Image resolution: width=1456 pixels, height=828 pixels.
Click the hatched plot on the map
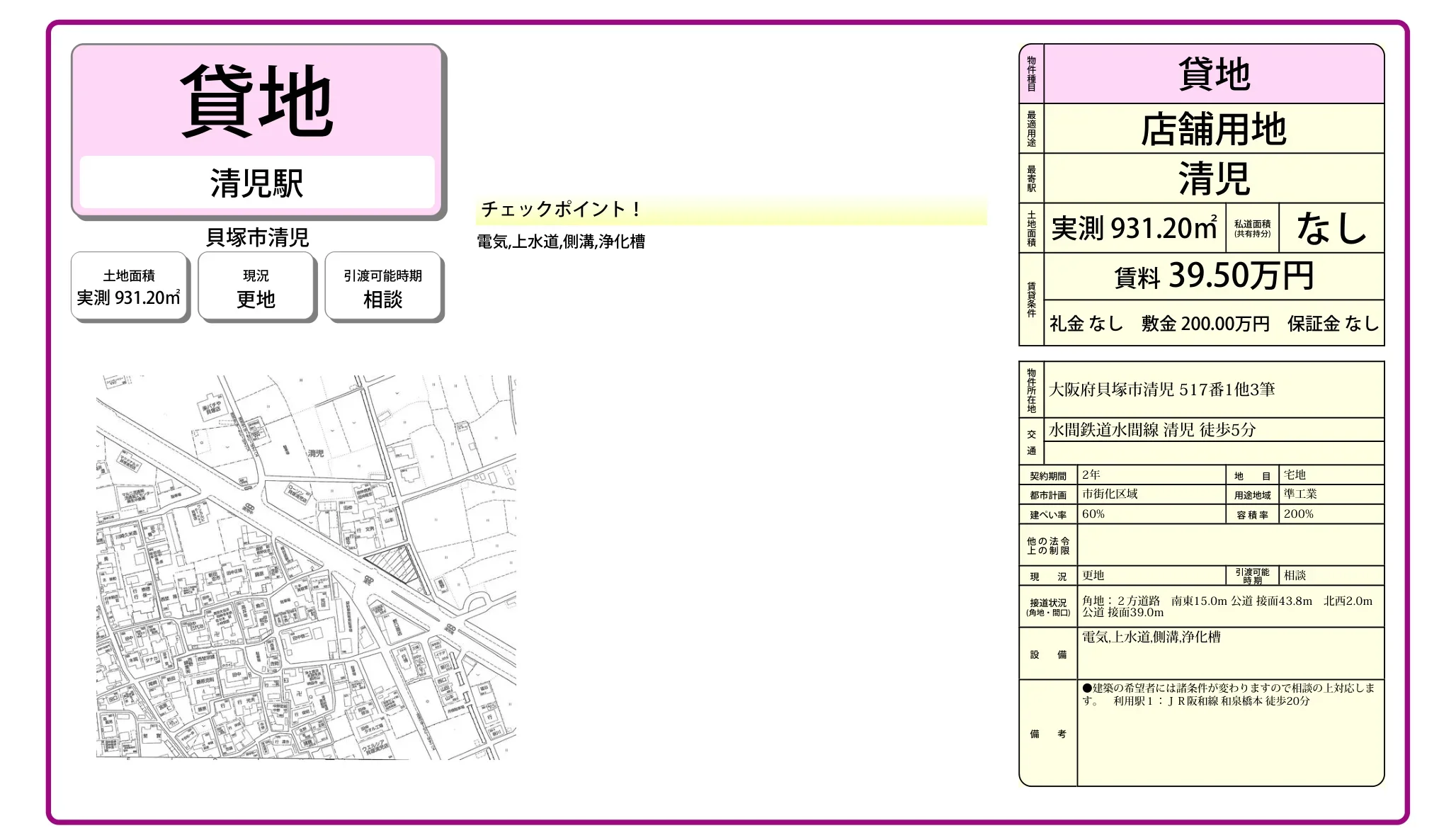click(x=398, y=565)
